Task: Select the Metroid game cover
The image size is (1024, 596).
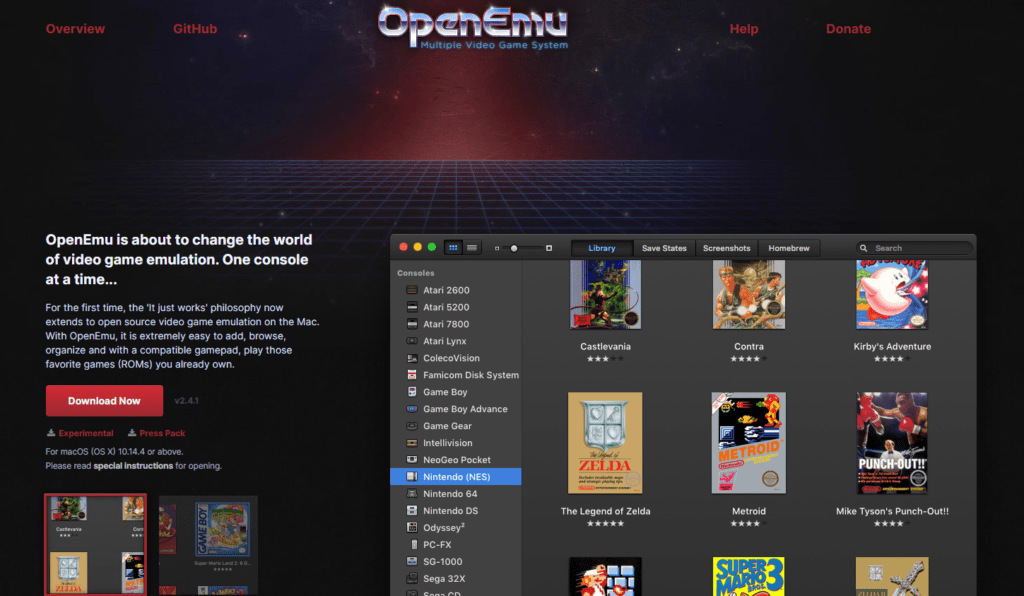Action: coord(748,443)
